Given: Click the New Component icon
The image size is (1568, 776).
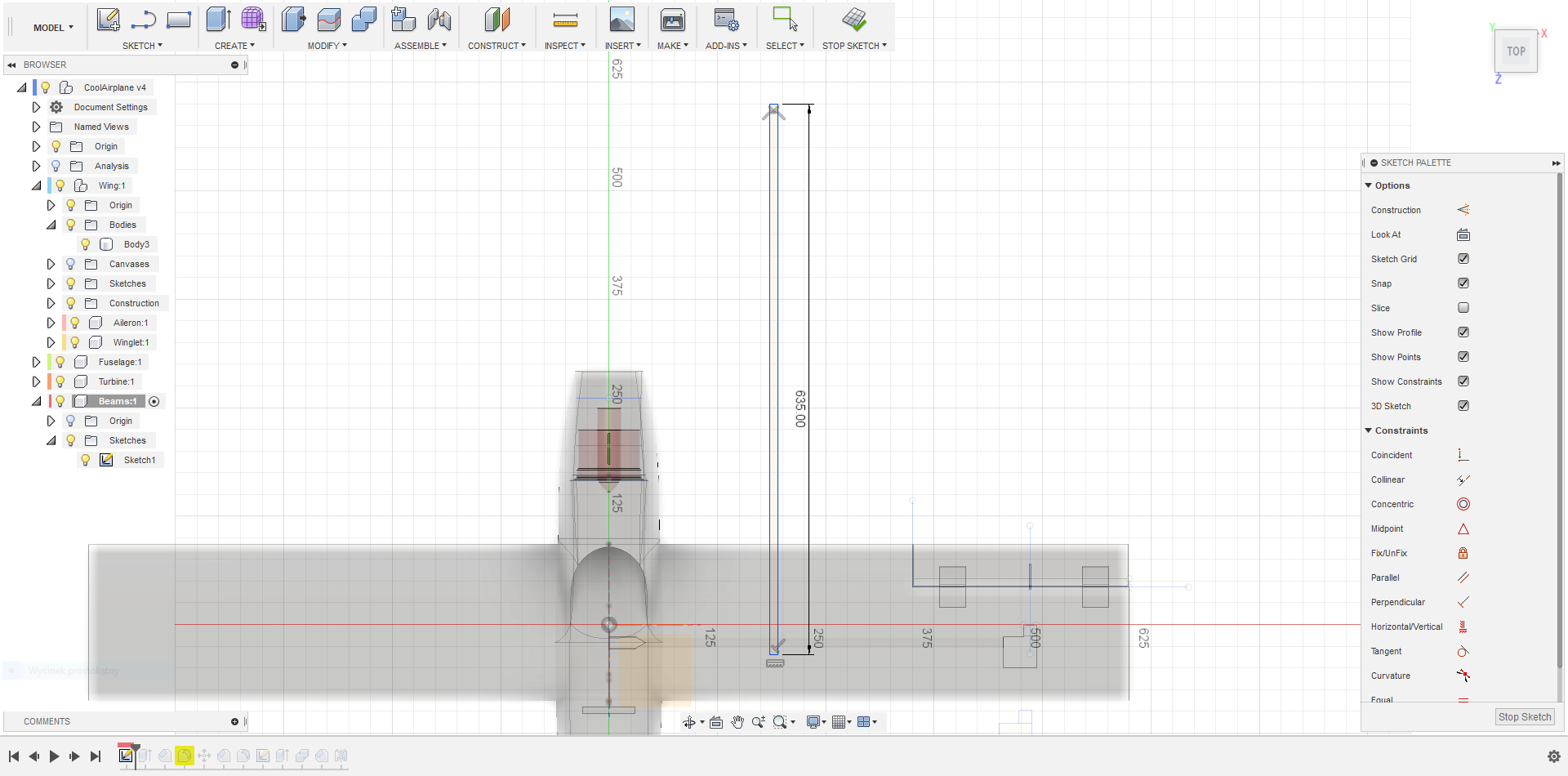Looking at the screenshot, I should (403, 20).
